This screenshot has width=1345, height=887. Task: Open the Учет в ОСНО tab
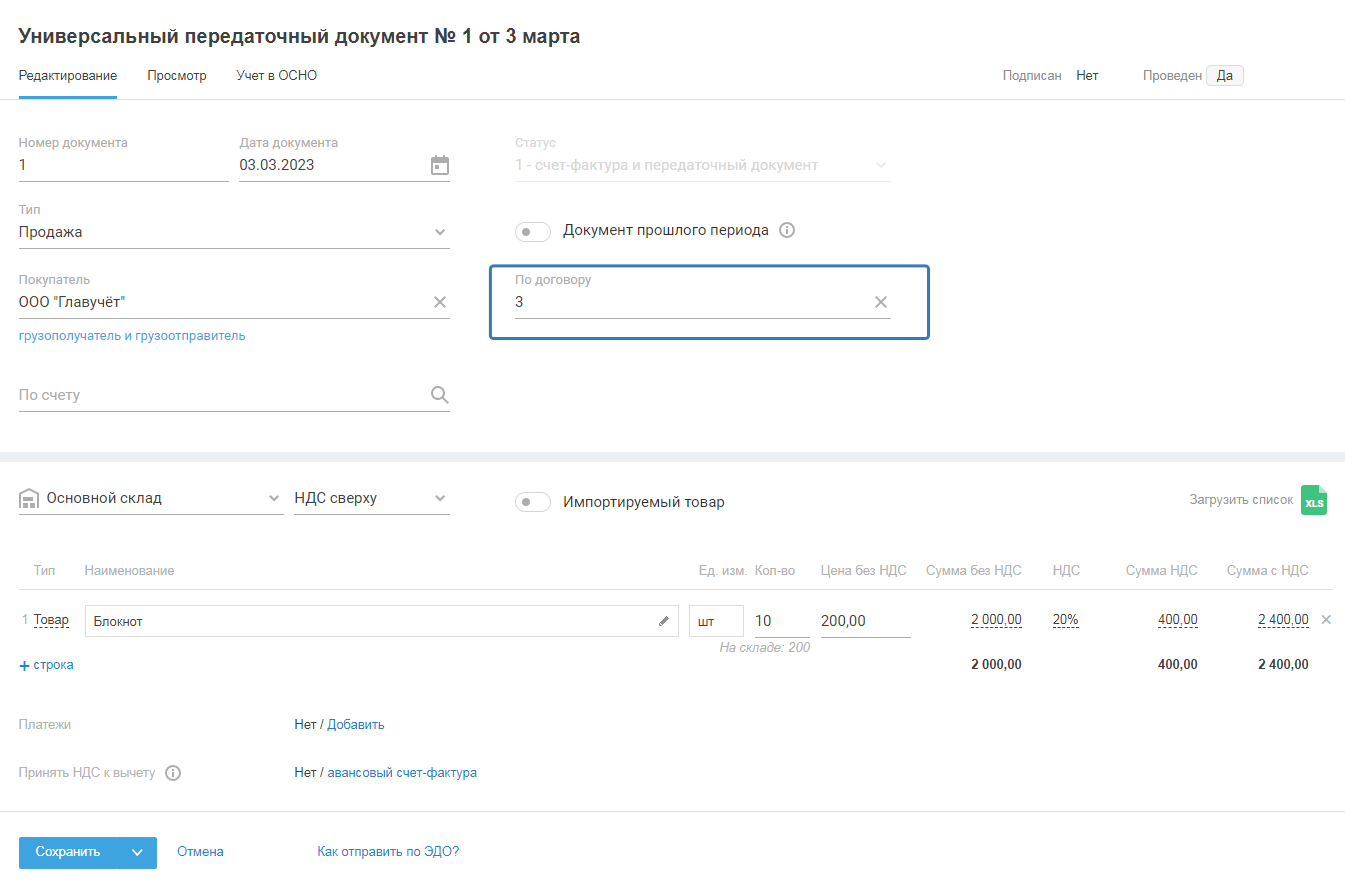click(x=277, y=76)
